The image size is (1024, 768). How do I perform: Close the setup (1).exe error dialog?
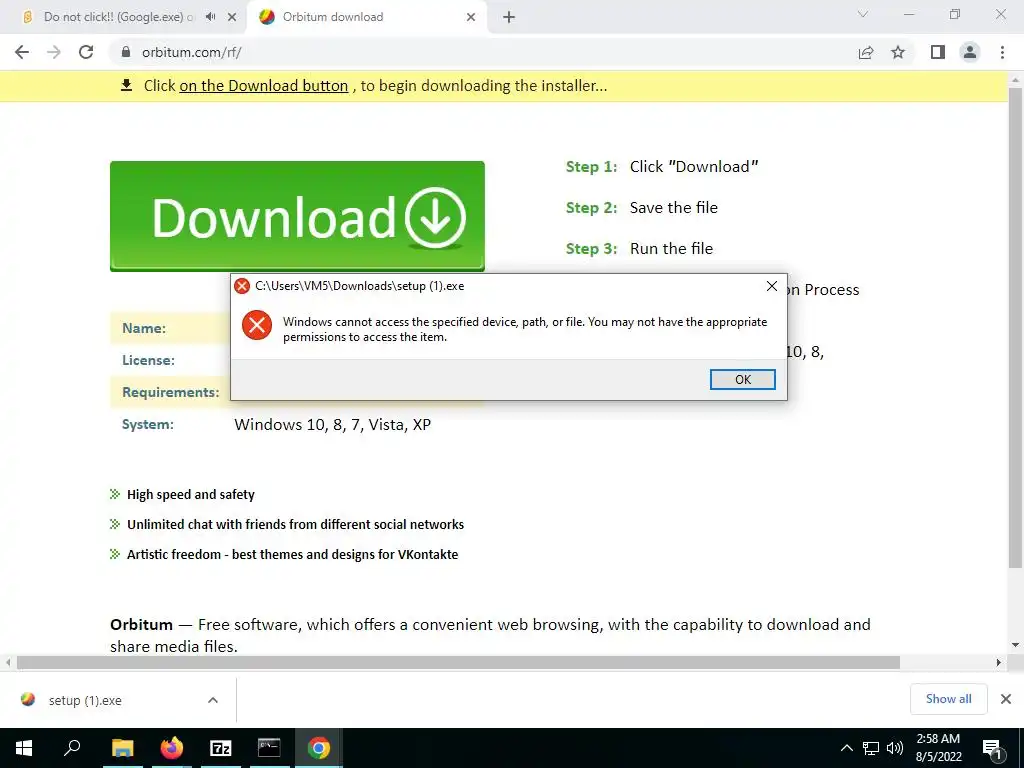click(x=771, y=286)
